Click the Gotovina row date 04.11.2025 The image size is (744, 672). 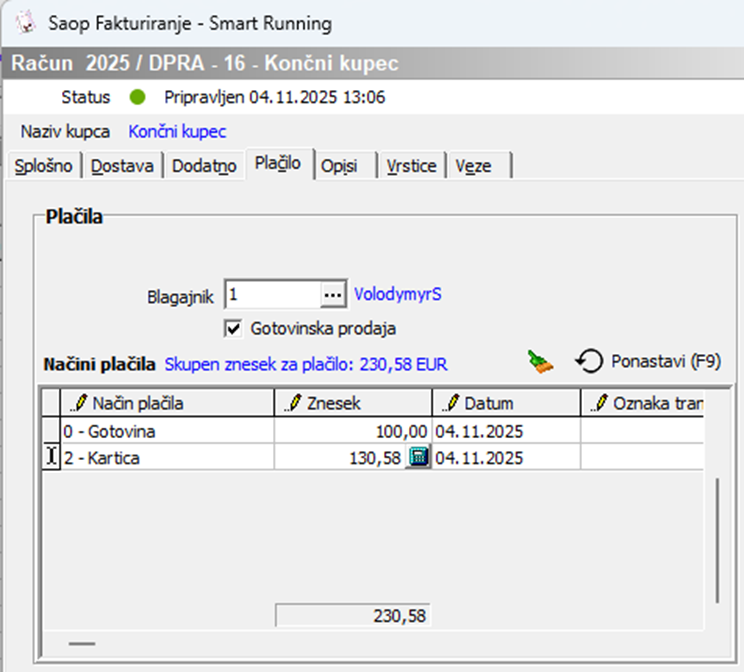[506, 431]
